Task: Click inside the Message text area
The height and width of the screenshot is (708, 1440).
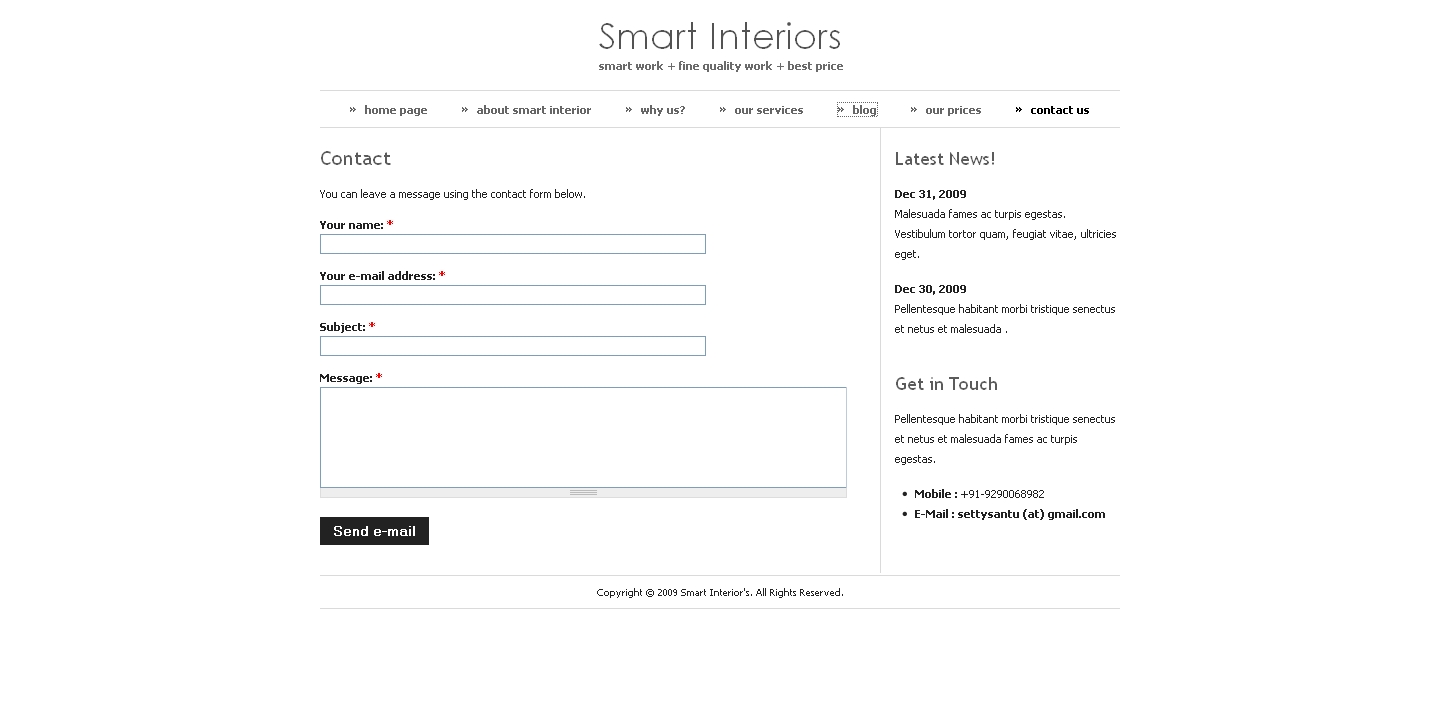Action: tap(583, 437)
